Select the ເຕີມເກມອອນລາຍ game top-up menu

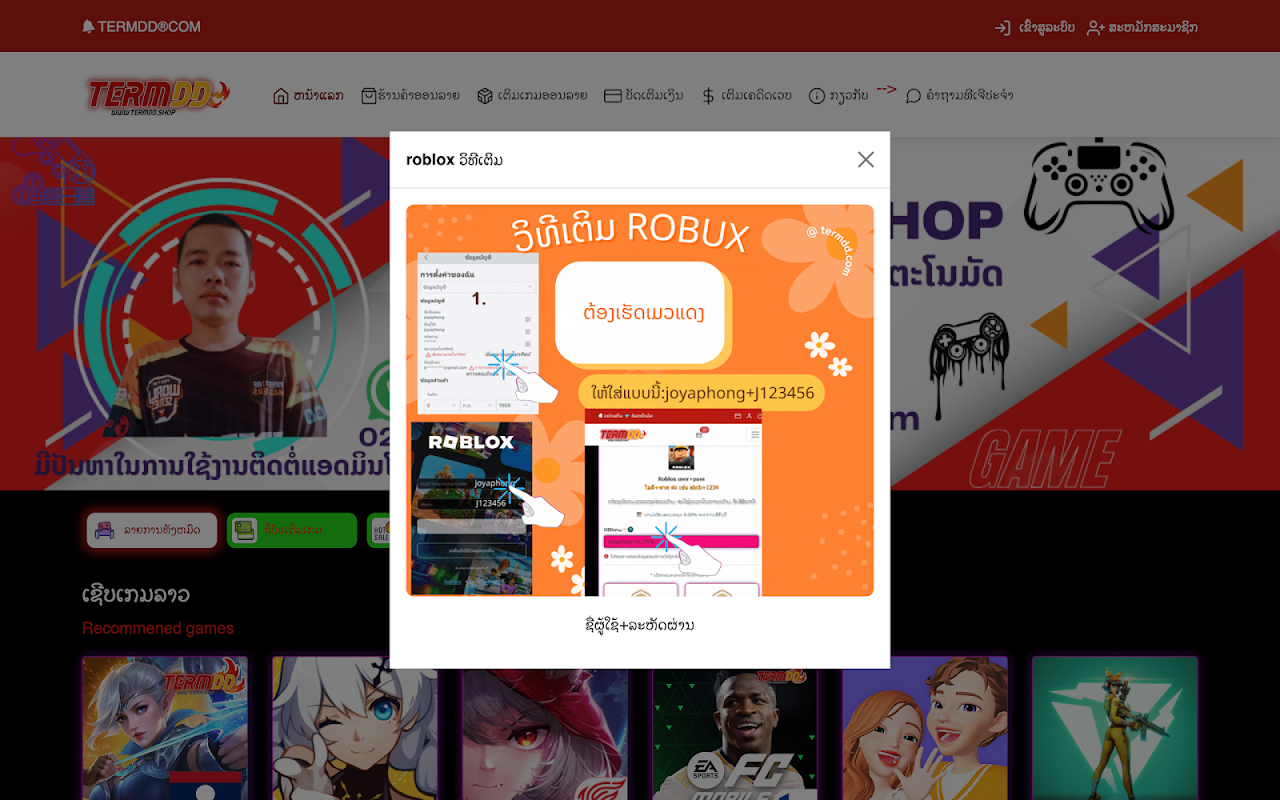click(532, 96)
